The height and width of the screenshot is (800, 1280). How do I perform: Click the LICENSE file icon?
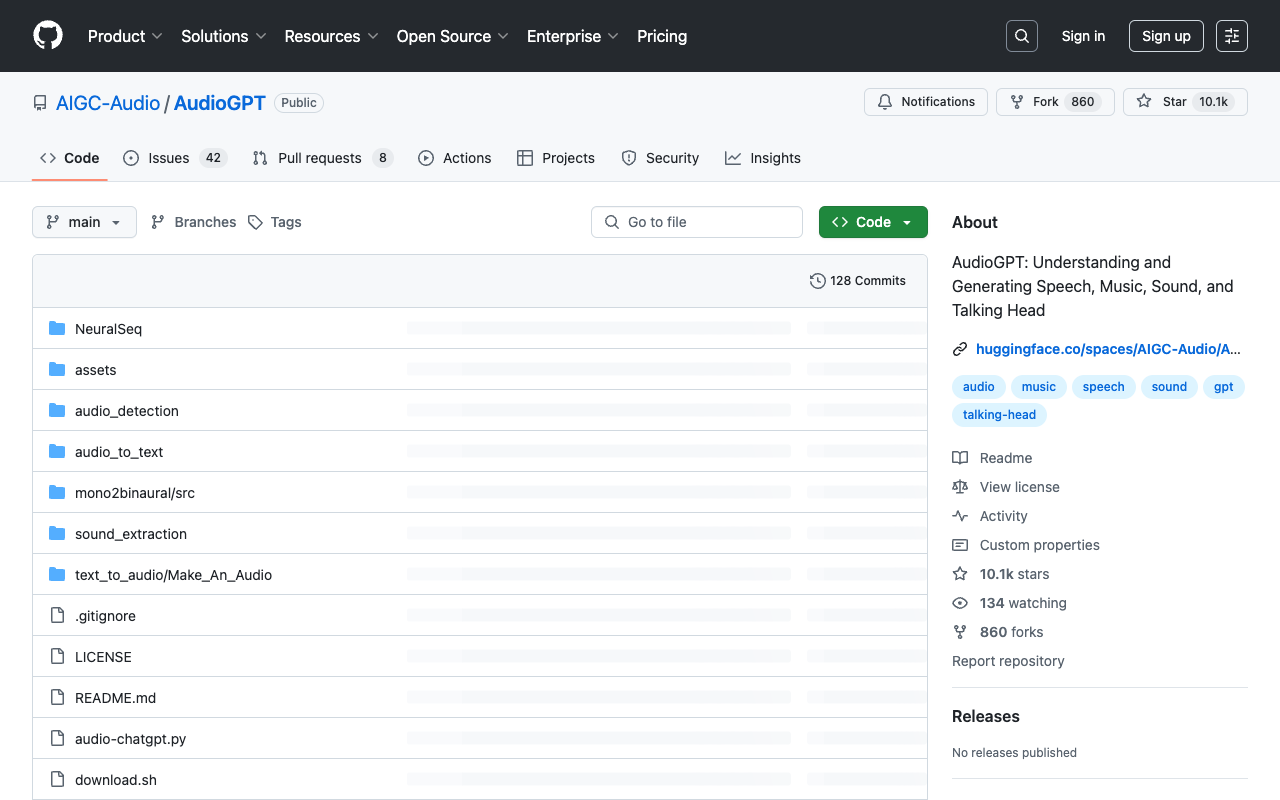57,656
